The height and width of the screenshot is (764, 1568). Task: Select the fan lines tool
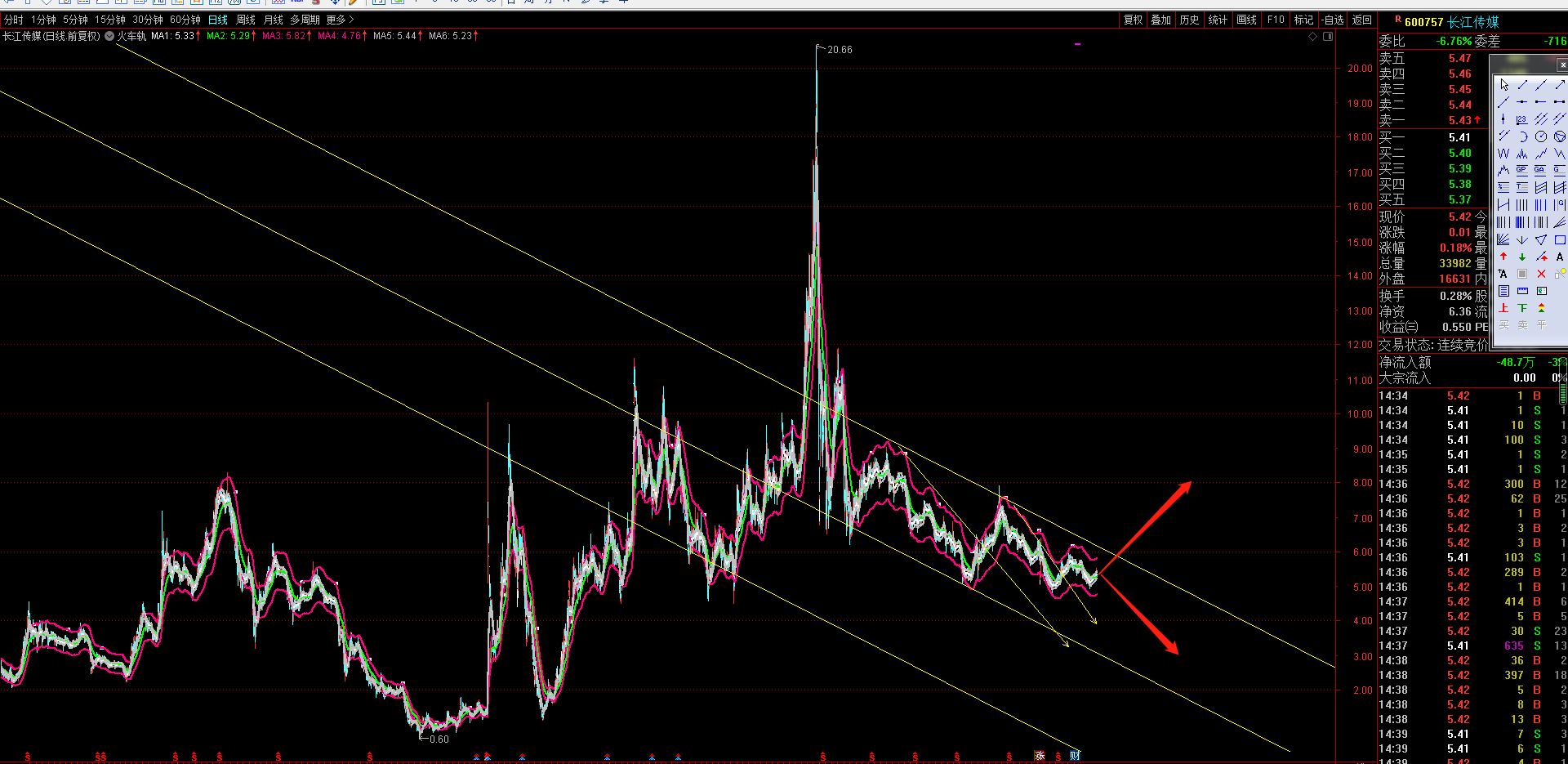click(x=1503, y=239)
